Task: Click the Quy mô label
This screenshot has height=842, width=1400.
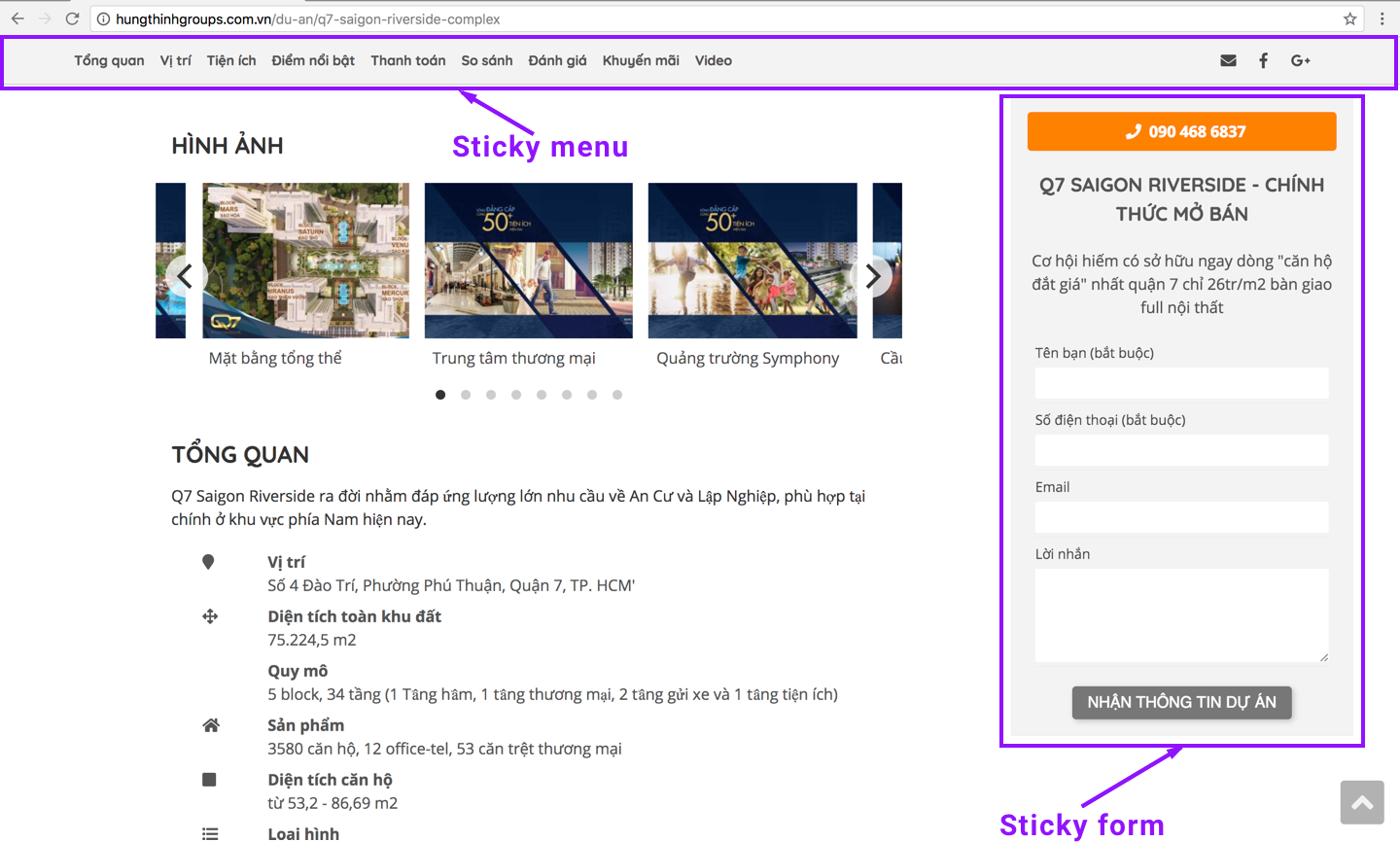Action: pyautogui.click(x=297, y=671)
